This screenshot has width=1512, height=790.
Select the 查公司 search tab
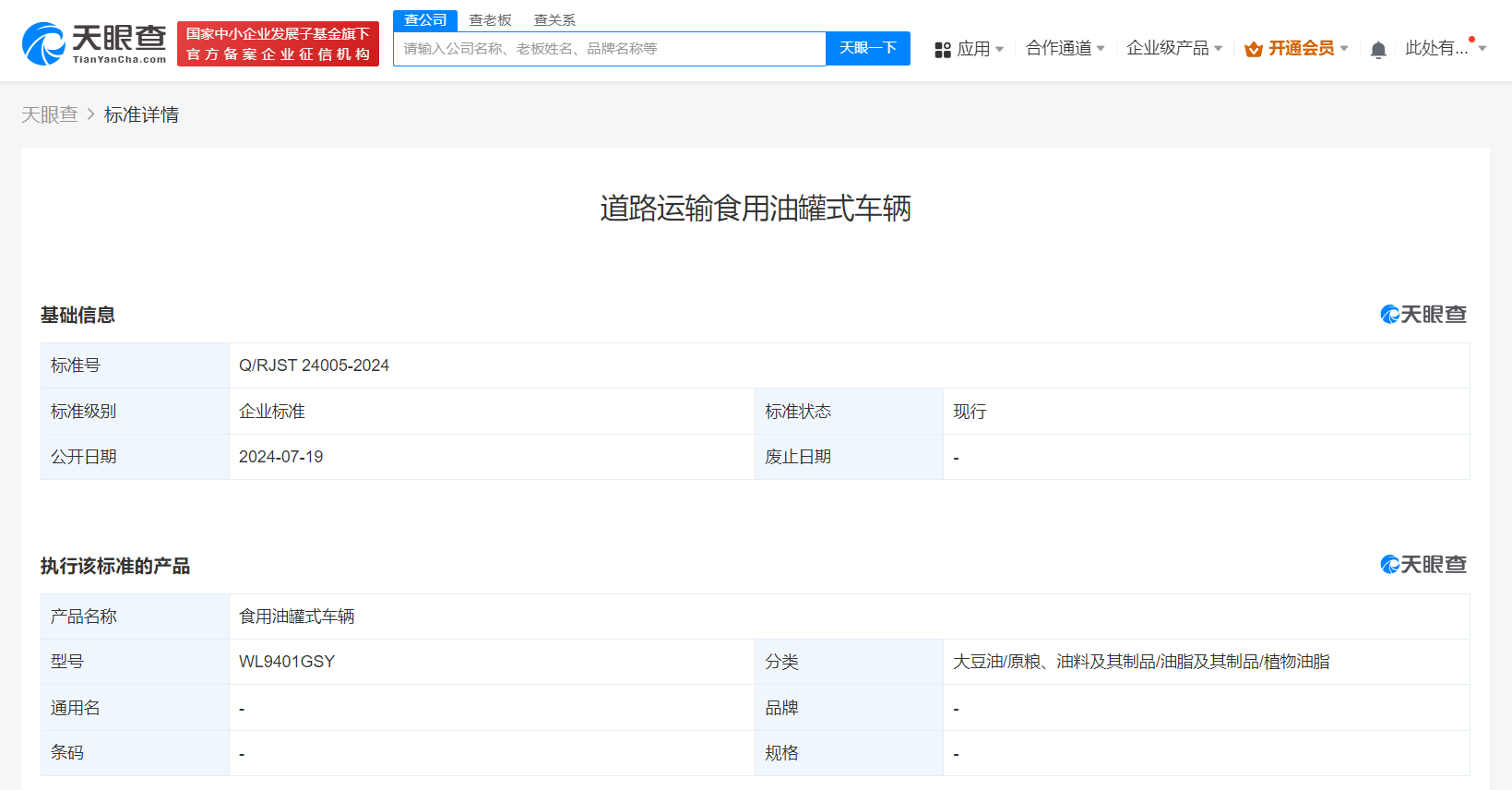pyautogui.click(x=425, y=20)
